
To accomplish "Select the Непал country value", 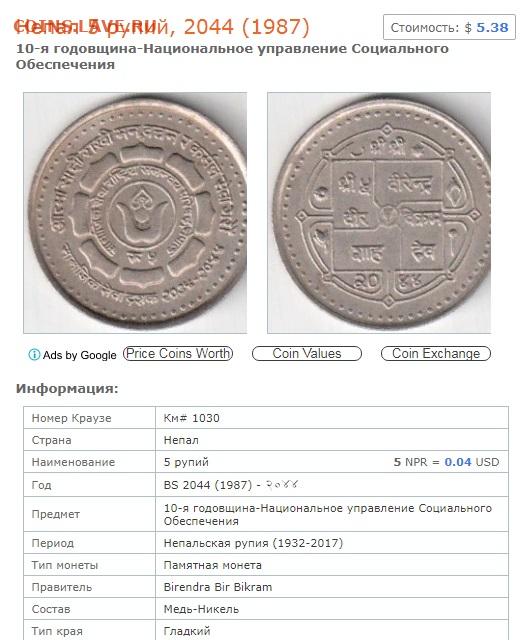I will coord(181,440).
